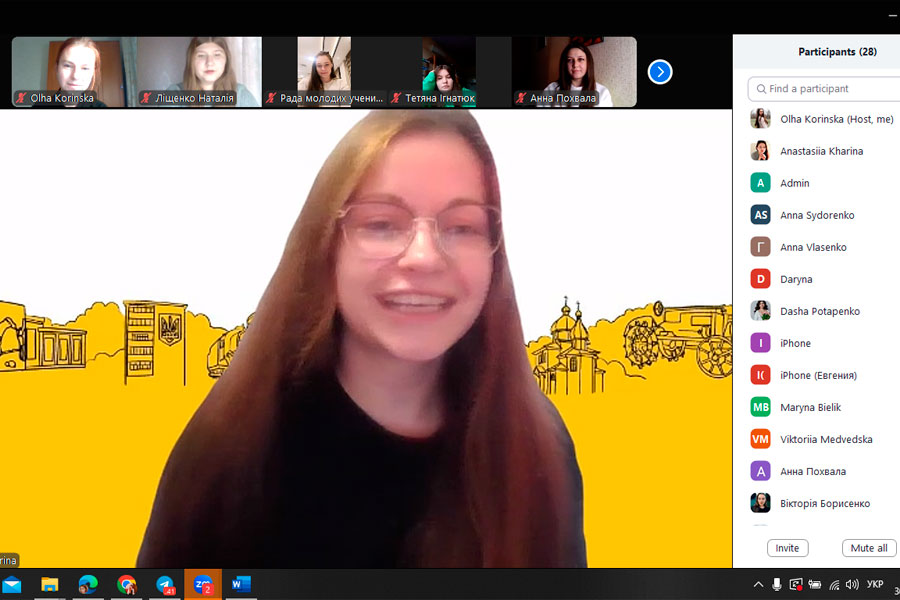Click muted mic icon on Olha Korinska tile
The image size is (900, 600).
coord(22,98)
